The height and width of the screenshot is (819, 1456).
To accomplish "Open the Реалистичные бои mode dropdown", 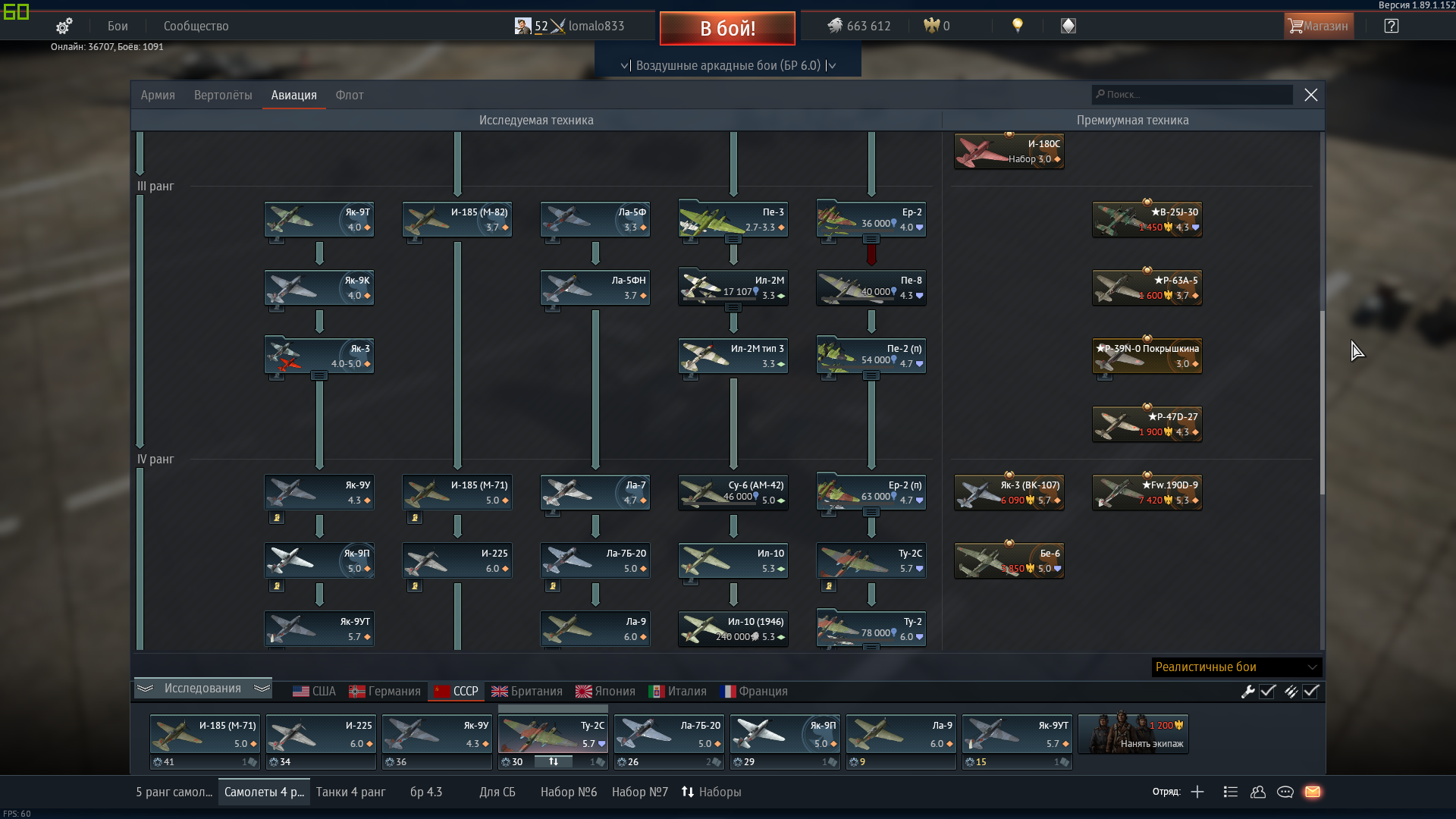I will 1236,667.
